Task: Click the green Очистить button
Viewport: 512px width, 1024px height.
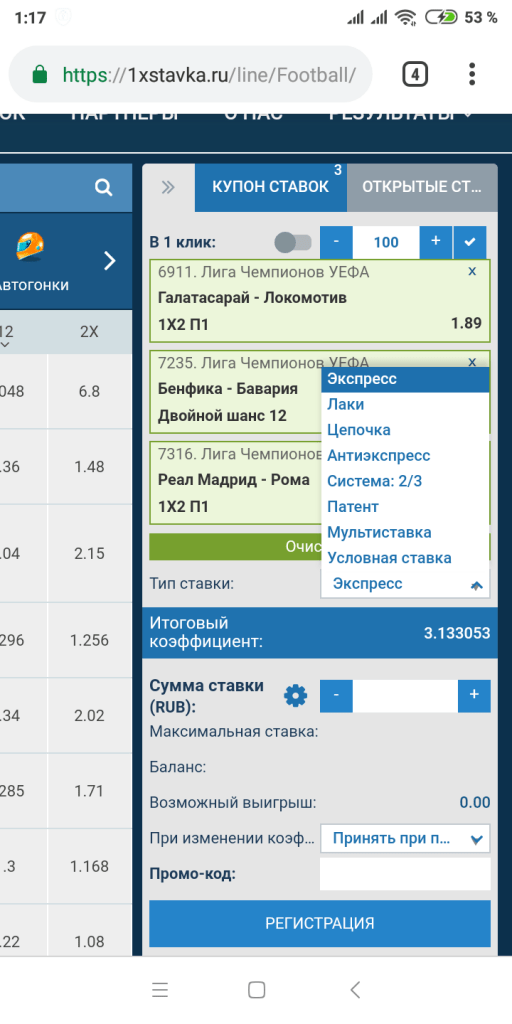Action: (235, 547)
